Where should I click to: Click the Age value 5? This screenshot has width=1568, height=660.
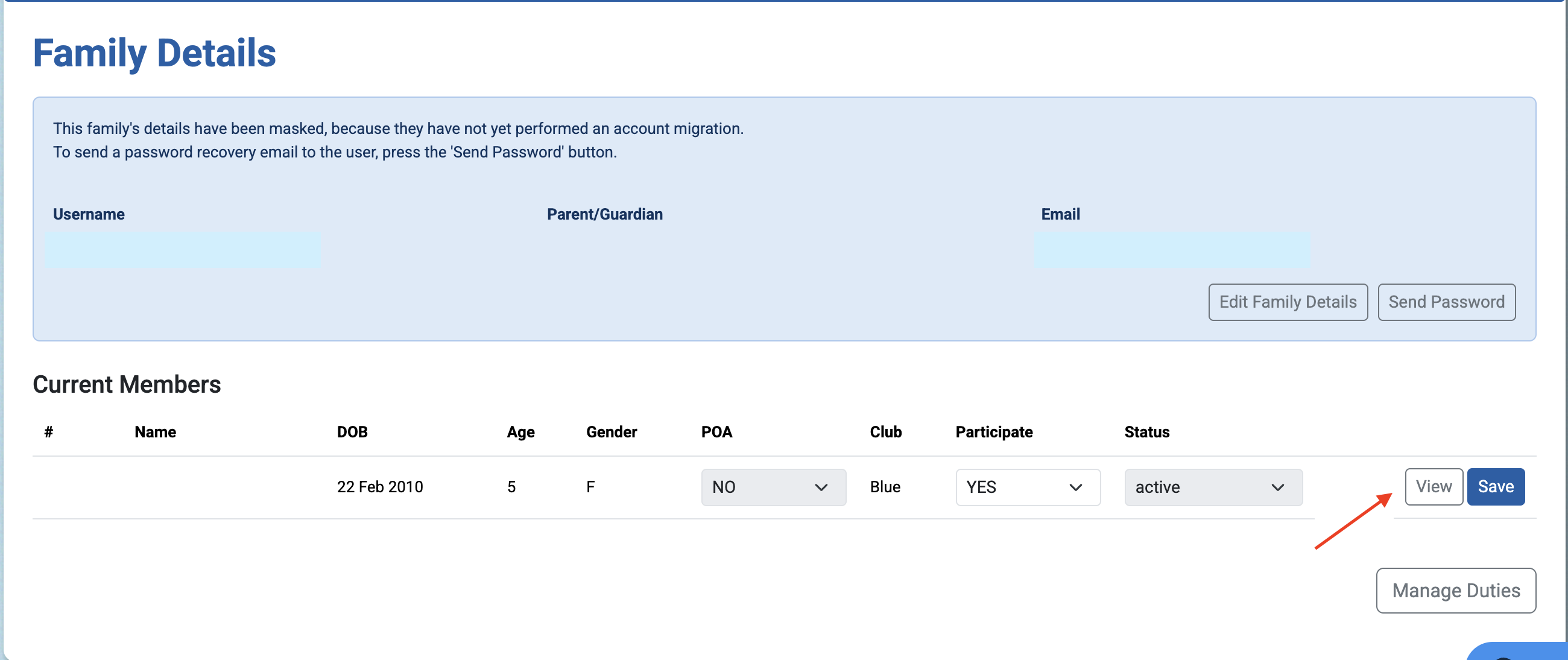[511, 487]
